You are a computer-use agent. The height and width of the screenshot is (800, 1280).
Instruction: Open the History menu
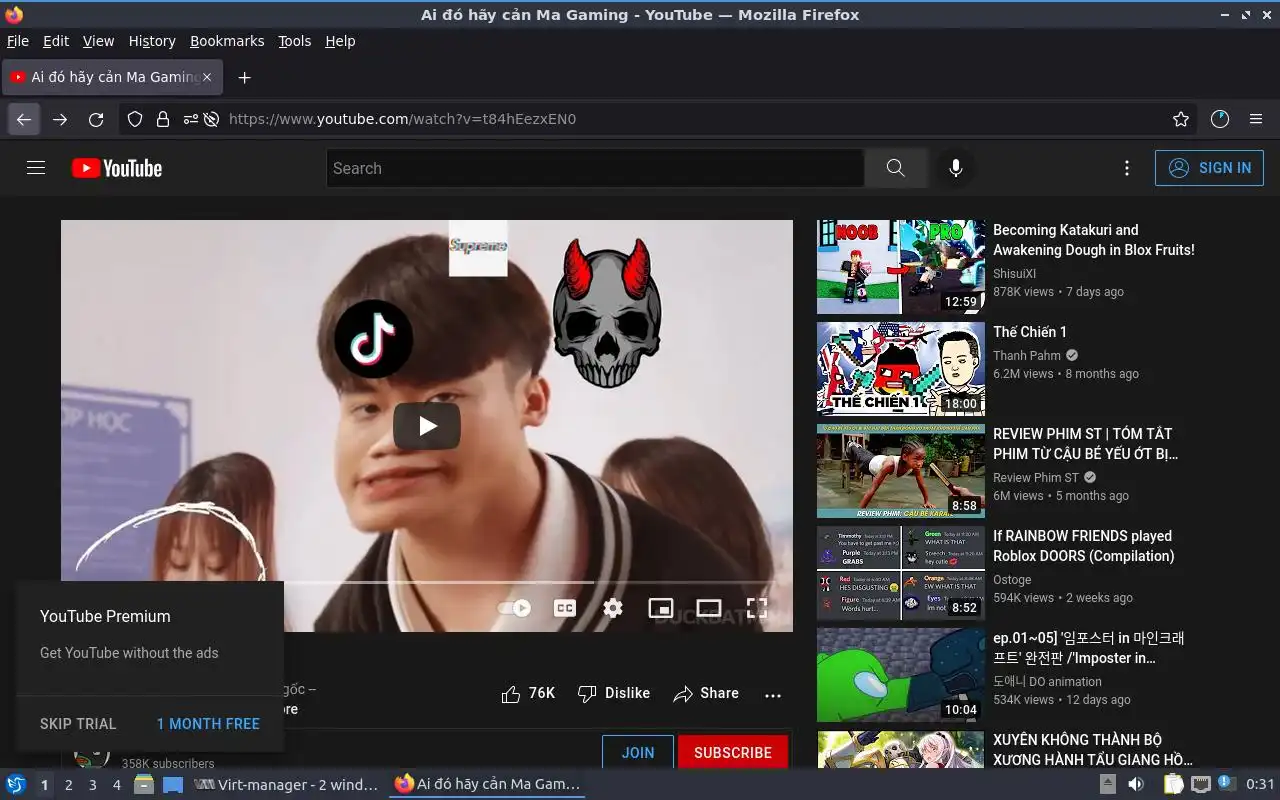tap(152, 41)
